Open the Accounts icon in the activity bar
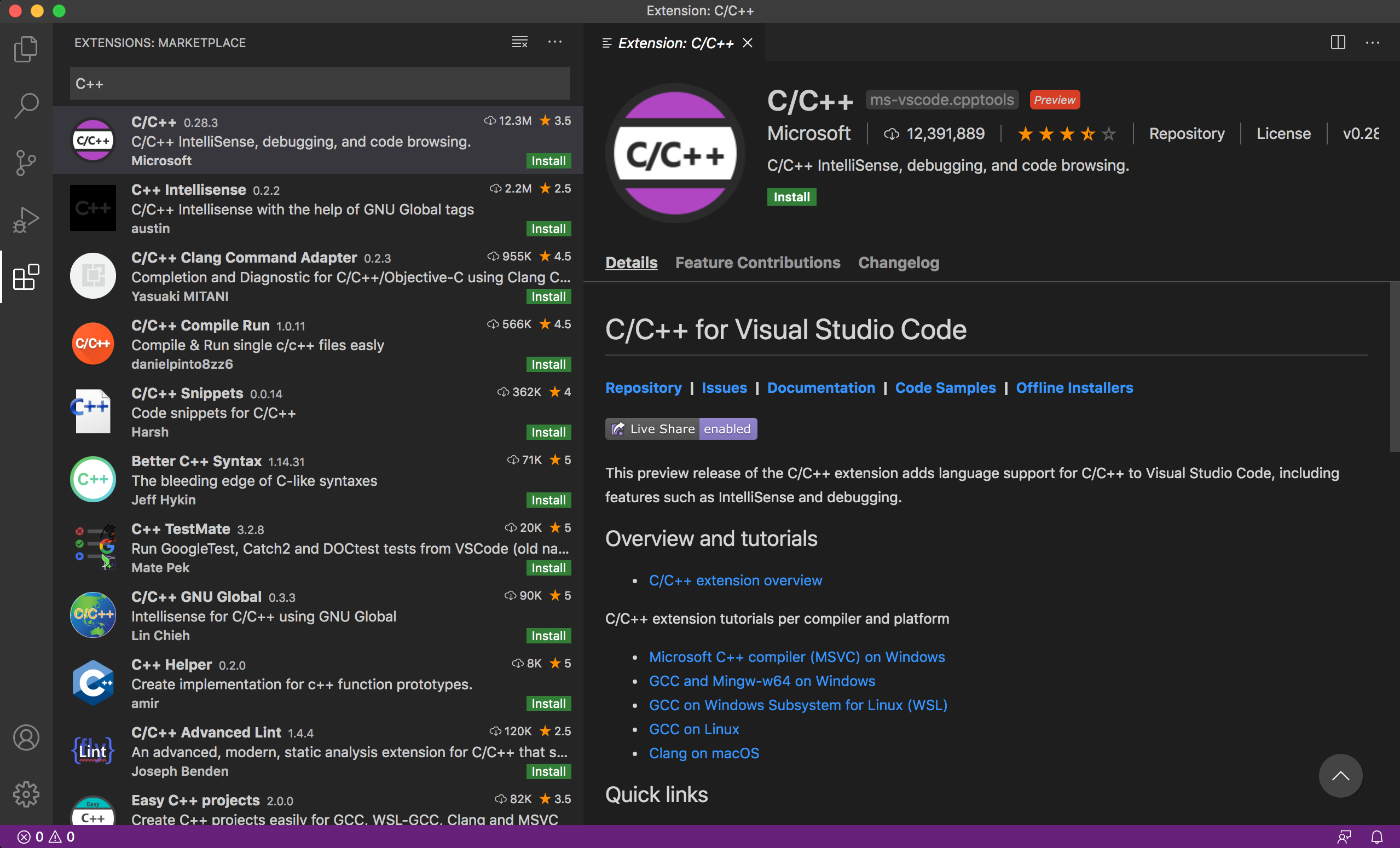 [26, 737]
